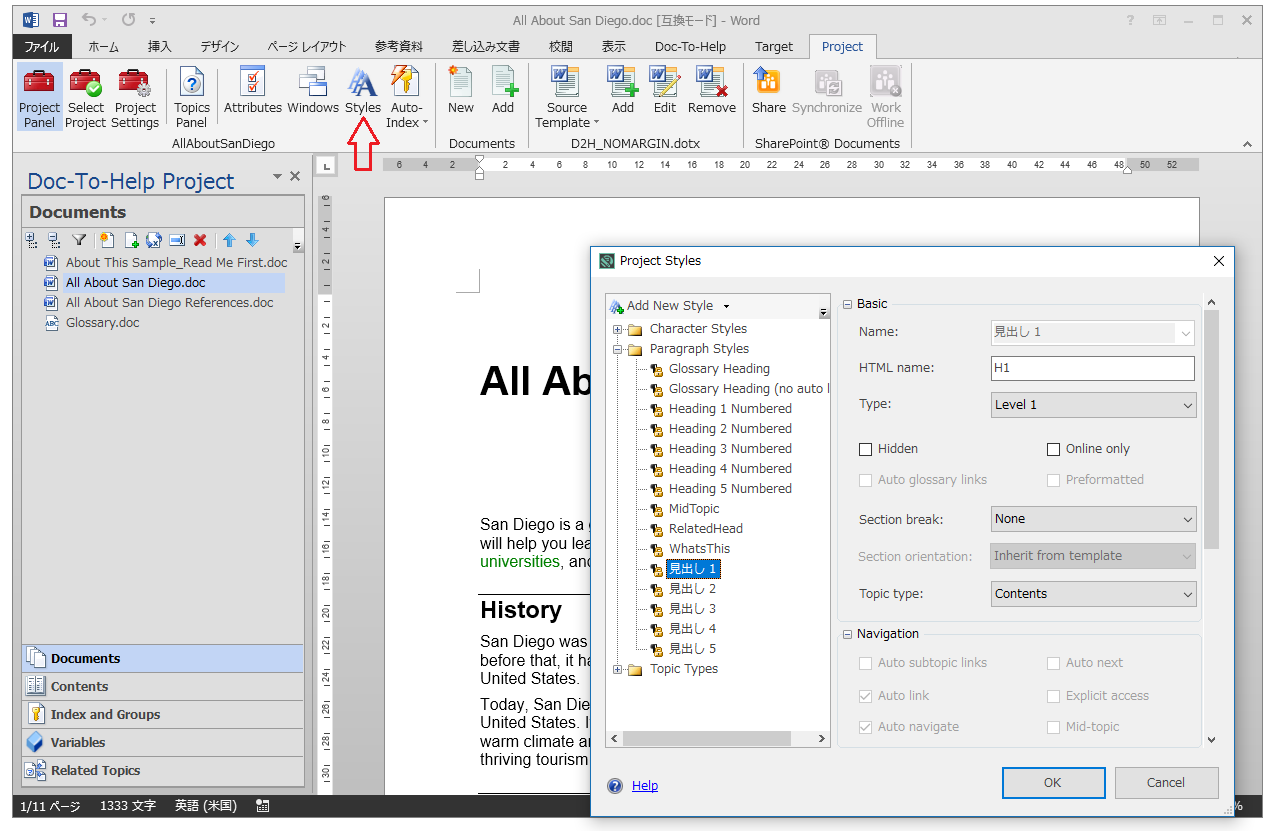This screenshot has width=1275, height=831.
Task: Click the Collapse All tree icon in Documents
Action: (x=54, y=240)
